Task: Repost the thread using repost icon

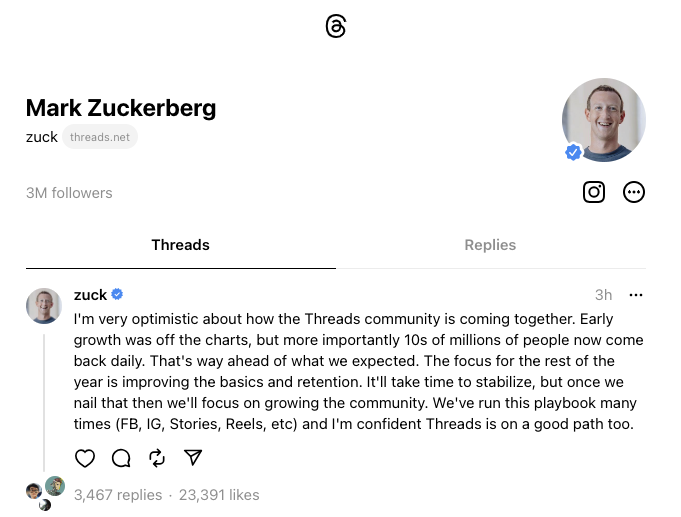Action: click(x=157, y=458)
